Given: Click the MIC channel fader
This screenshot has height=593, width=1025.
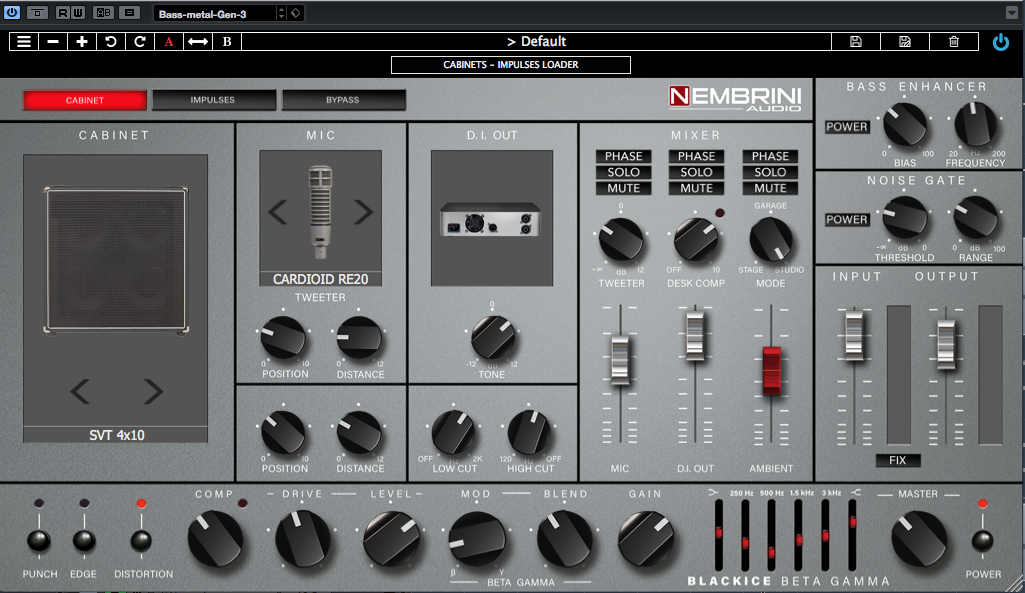Looking at the screenshot, I should tap(620, 358).
